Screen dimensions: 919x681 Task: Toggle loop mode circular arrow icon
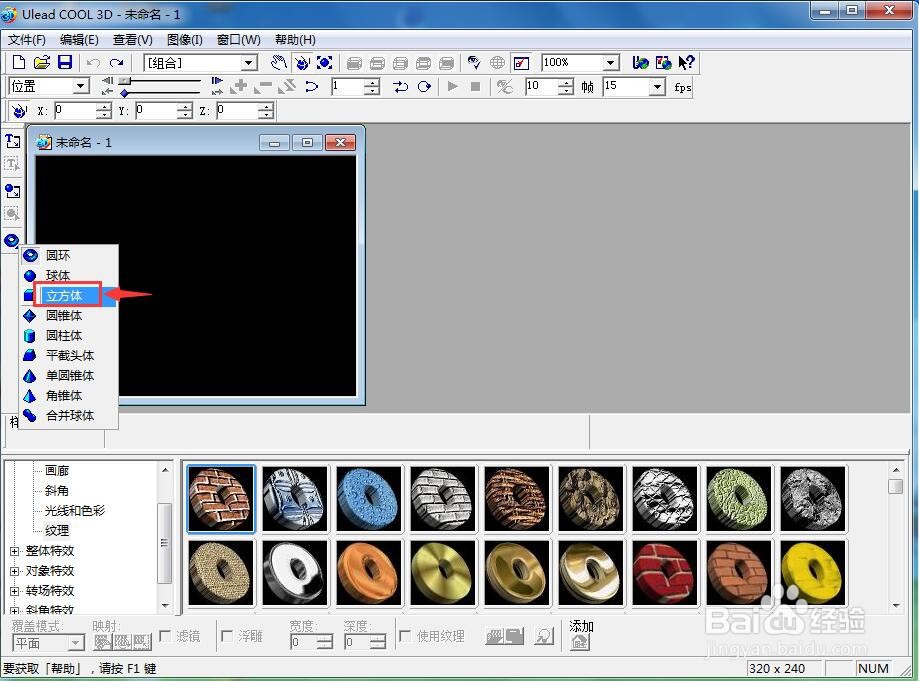click(424, 87)
